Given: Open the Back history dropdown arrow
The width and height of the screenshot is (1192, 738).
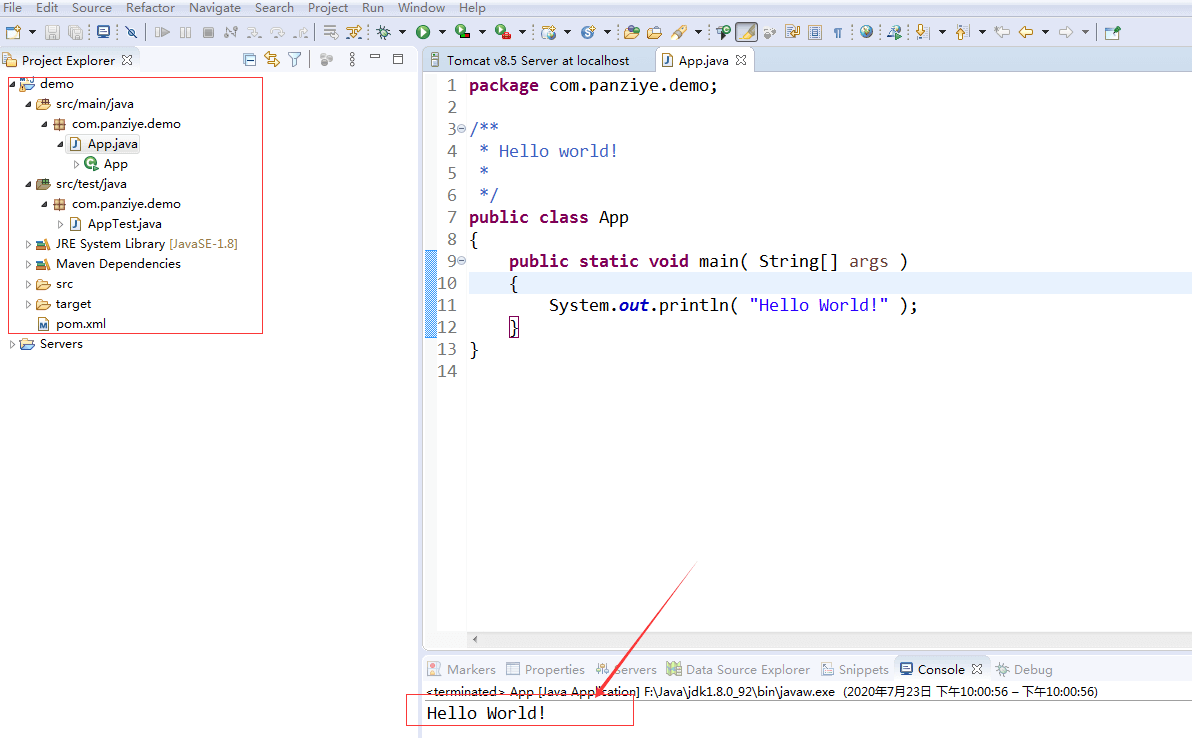Looking at the screenshot, I should tap(1045, 32).
